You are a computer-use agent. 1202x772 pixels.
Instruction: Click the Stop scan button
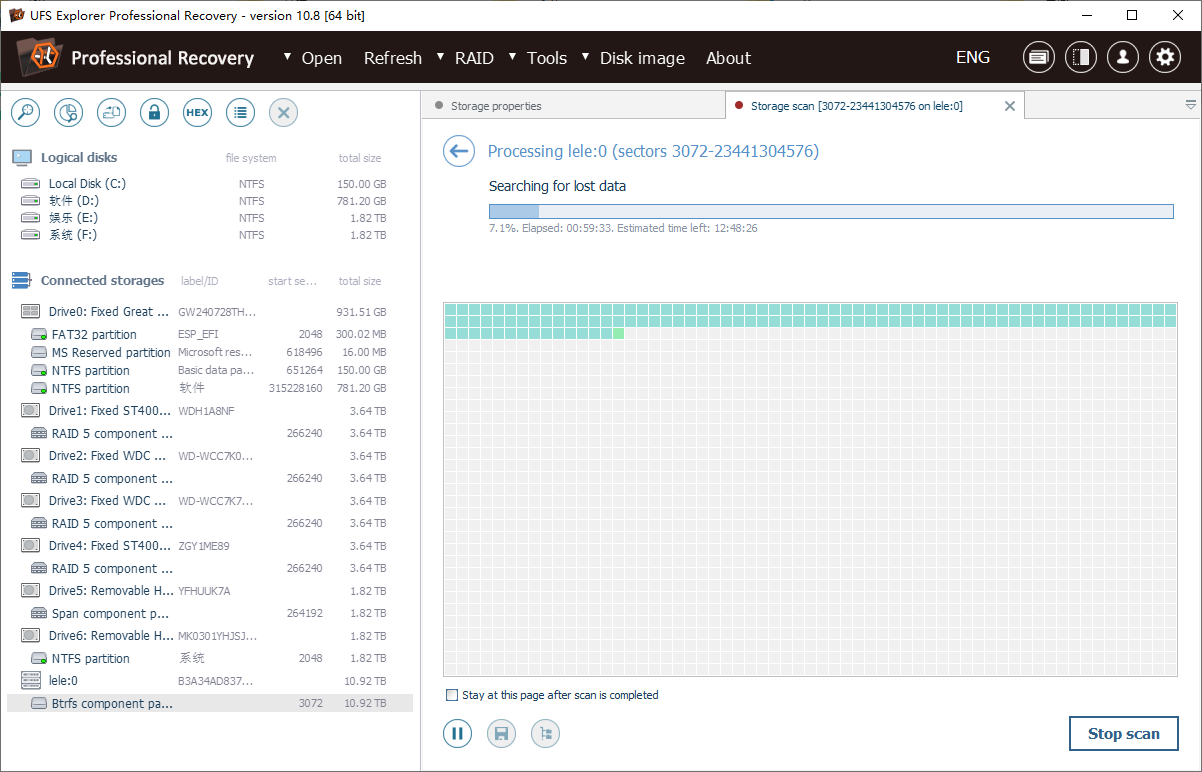(1124, 734)
